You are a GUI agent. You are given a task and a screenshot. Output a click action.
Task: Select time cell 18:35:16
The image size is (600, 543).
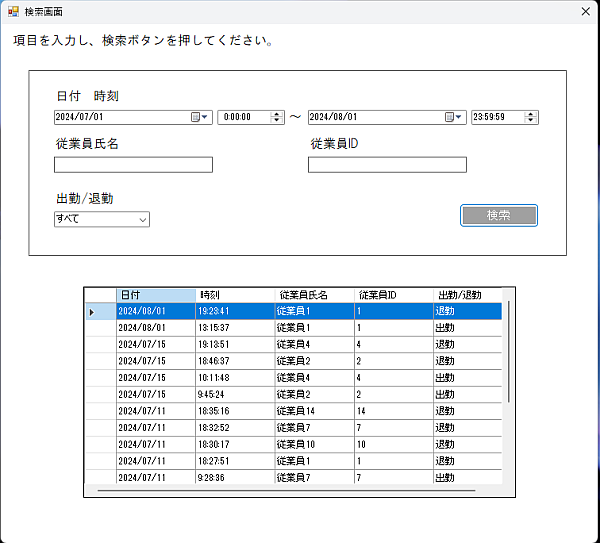[235, 411]
